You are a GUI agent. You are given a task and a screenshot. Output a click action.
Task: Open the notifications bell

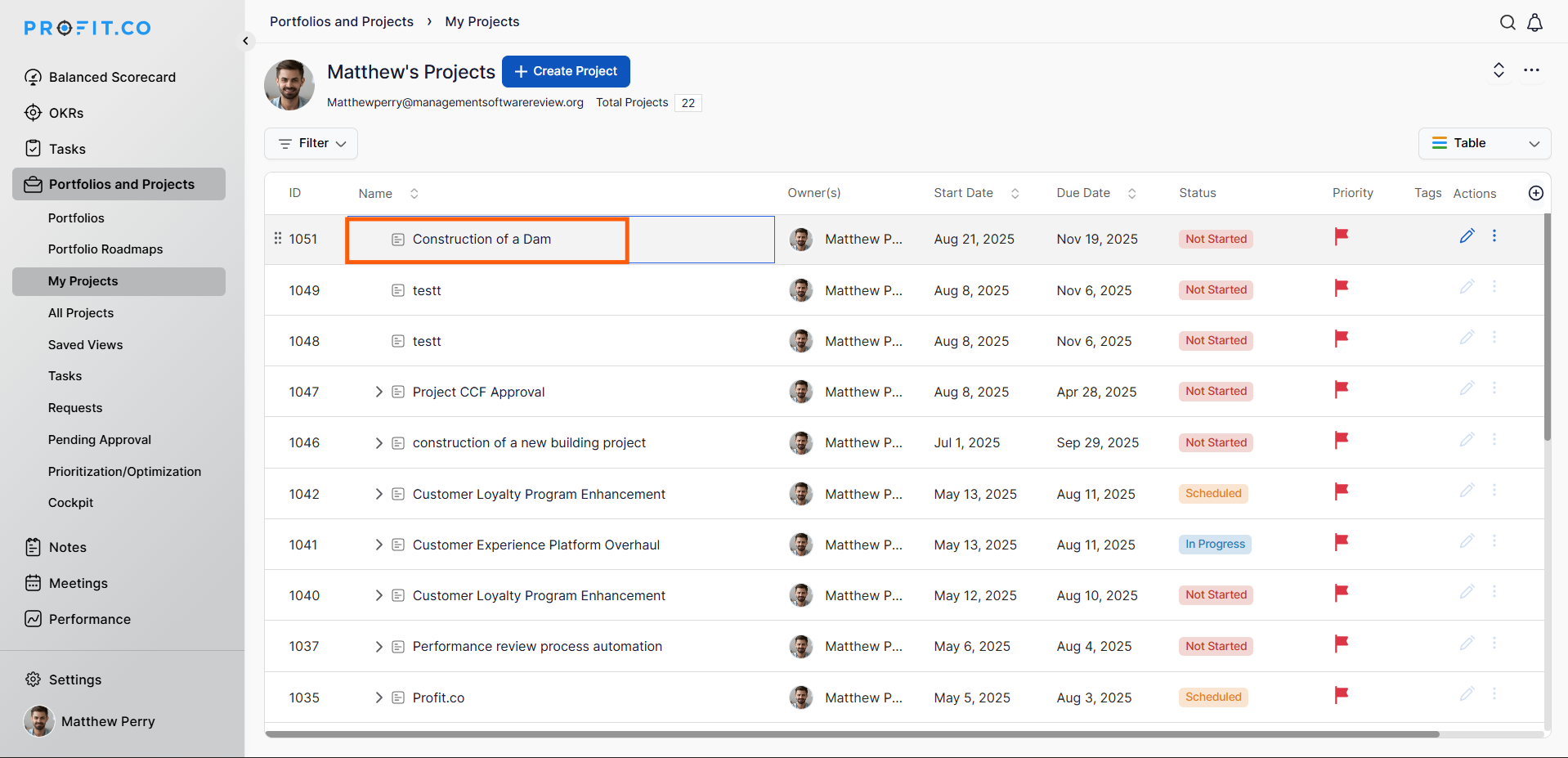(x=1535, y=22)
